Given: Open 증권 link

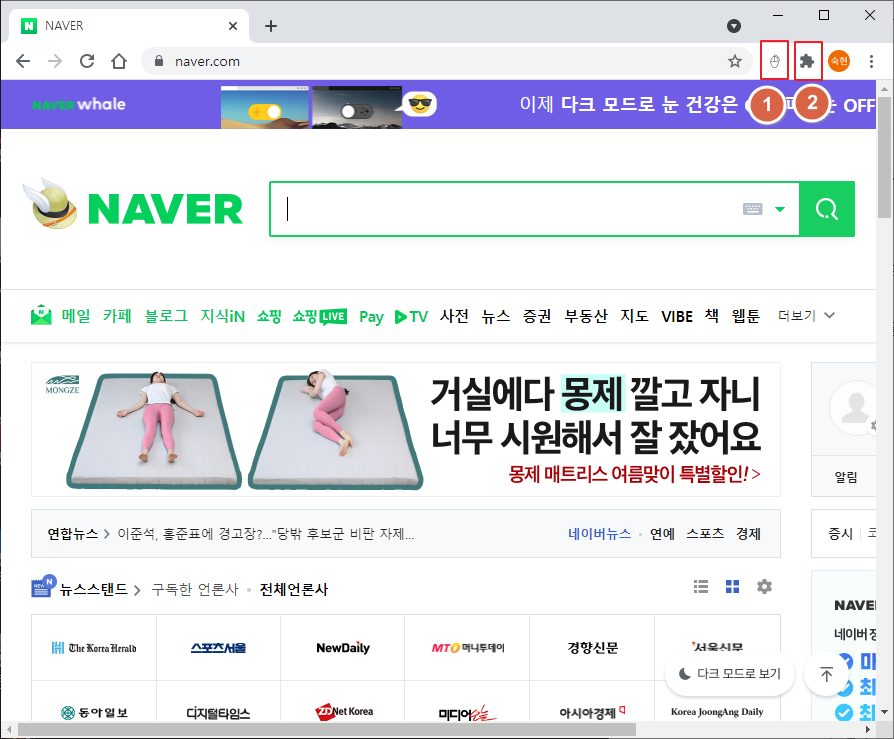Looking at the screenshot, I should pyautogui.click(x=537, y=316).
